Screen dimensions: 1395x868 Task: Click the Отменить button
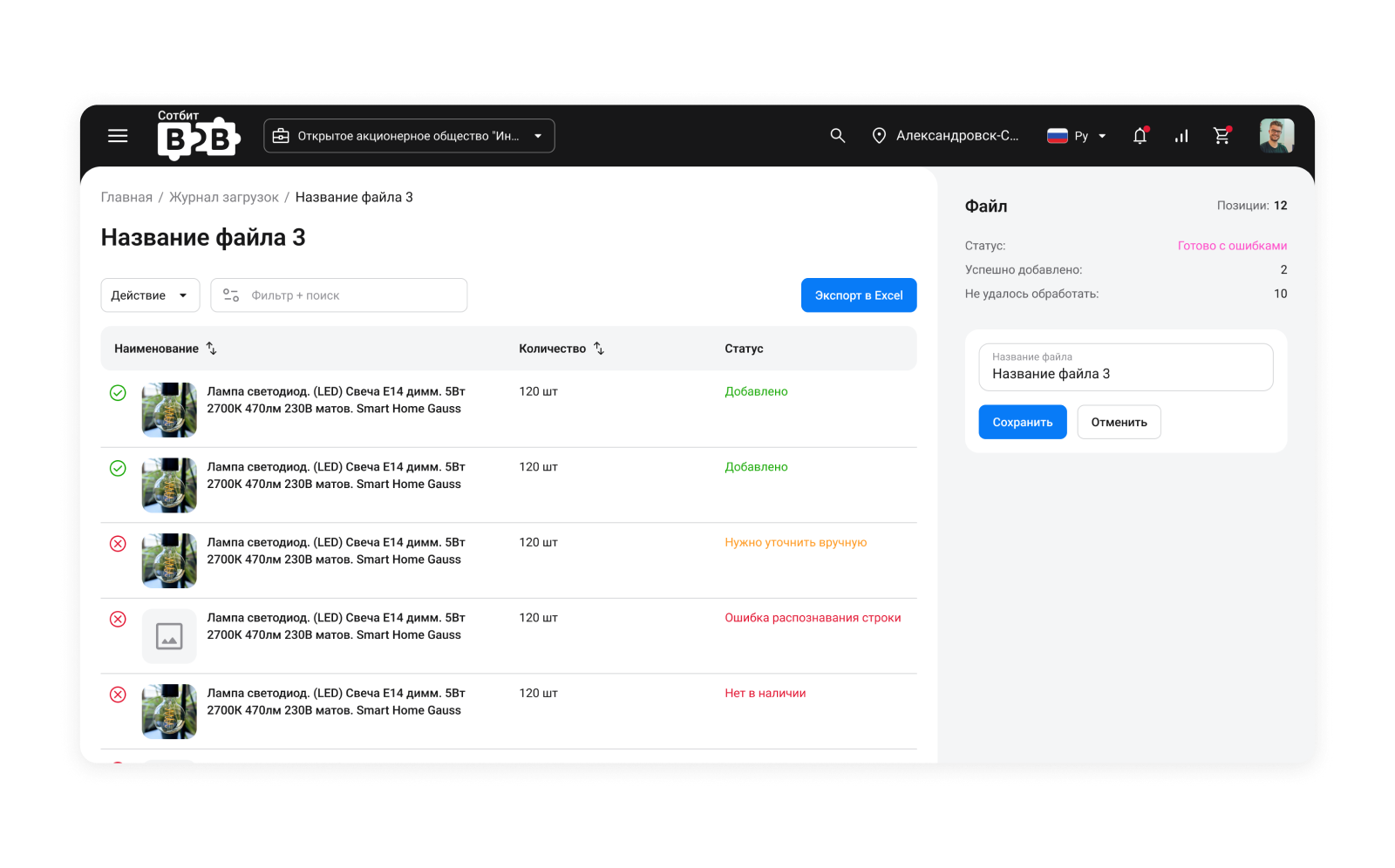[x=1119, y=422]
